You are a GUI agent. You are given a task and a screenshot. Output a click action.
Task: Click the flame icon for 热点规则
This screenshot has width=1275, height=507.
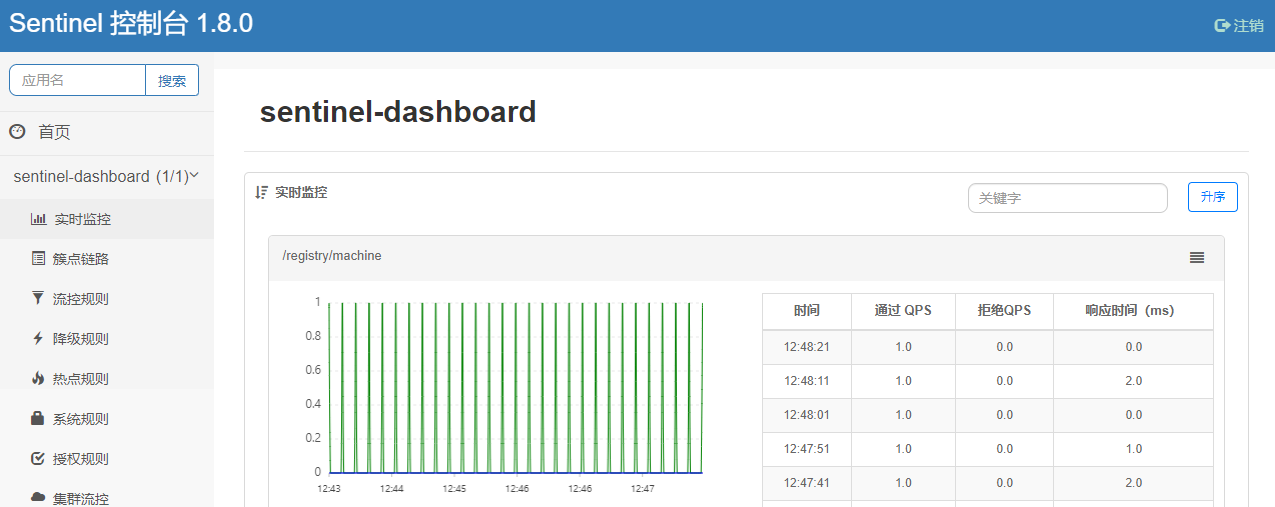click(x=38, y=378)
